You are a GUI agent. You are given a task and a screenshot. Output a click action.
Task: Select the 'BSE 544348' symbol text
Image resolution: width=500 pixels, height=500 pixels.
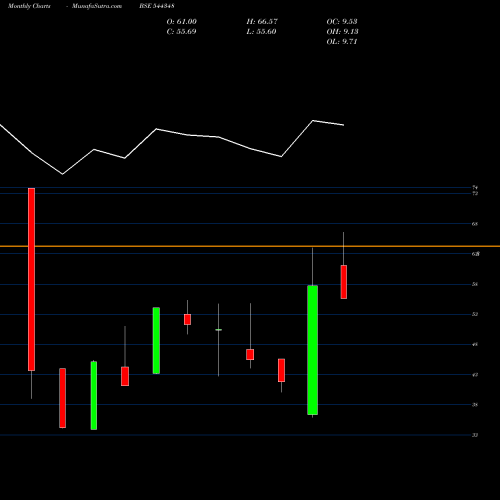pos(157,6)
